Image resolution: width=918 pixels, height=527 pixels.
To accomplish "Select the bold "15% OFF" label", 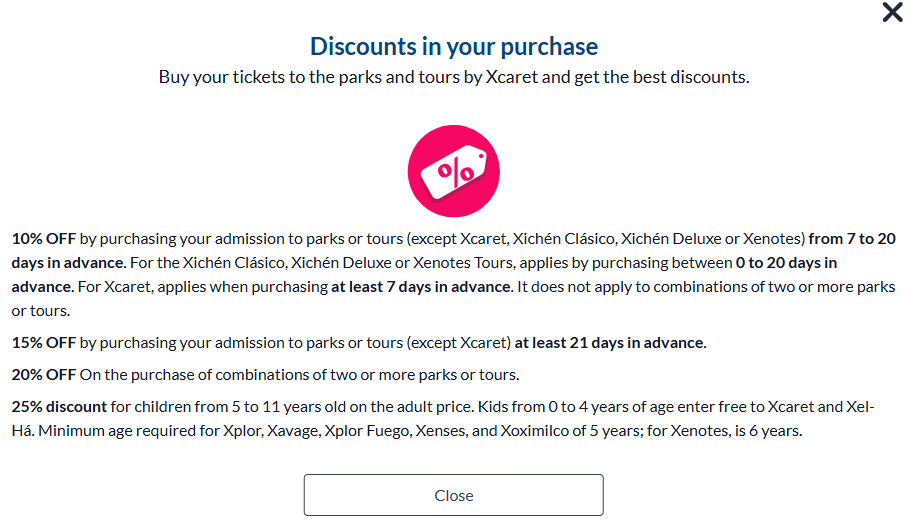I will point(44,343).
